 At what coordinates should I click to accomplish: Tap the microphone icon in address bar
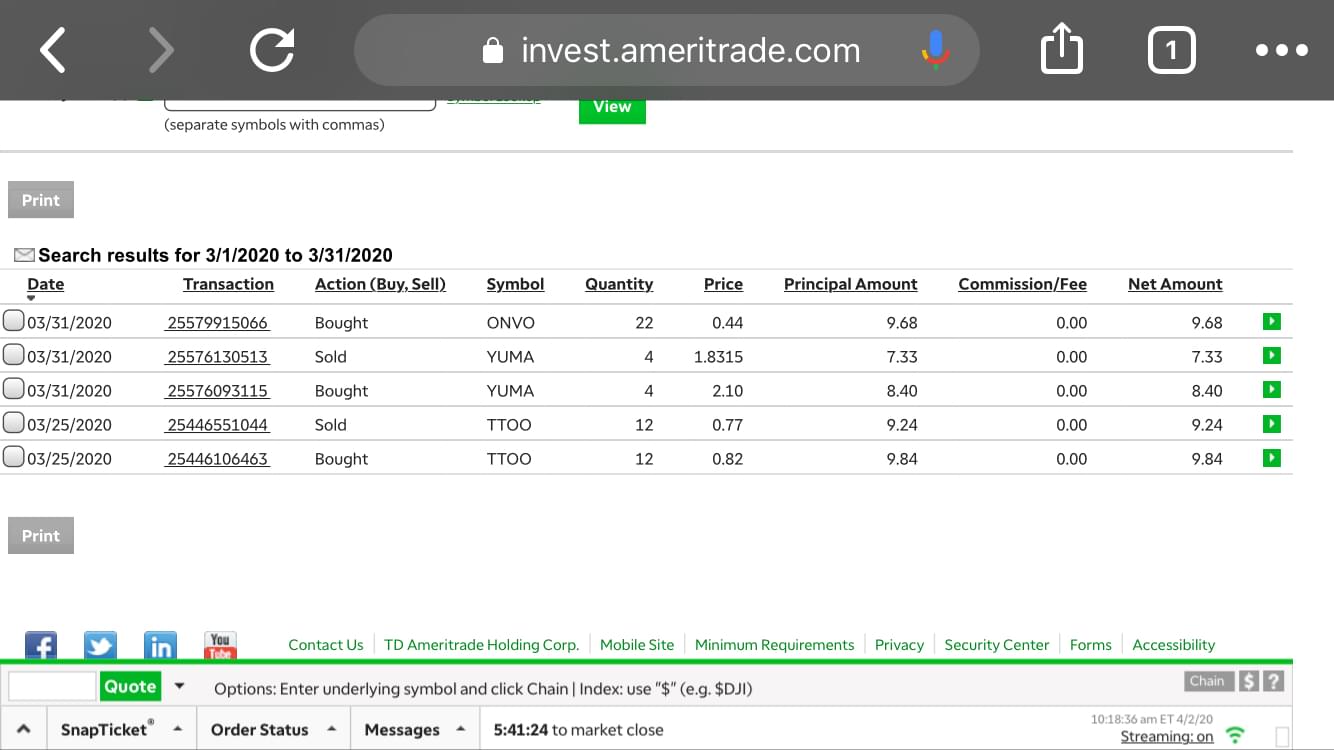click(935, 50)
